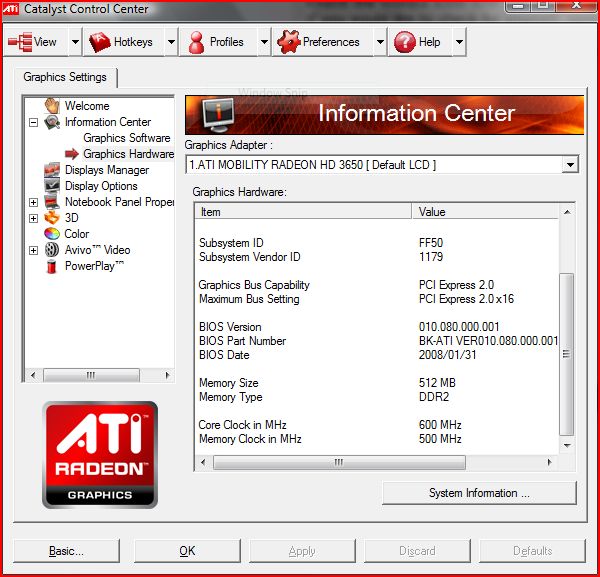This screenshot has width=600, height=577.
Task: Open the Profiles dropdown arrow
Action: tap(264, 42)
